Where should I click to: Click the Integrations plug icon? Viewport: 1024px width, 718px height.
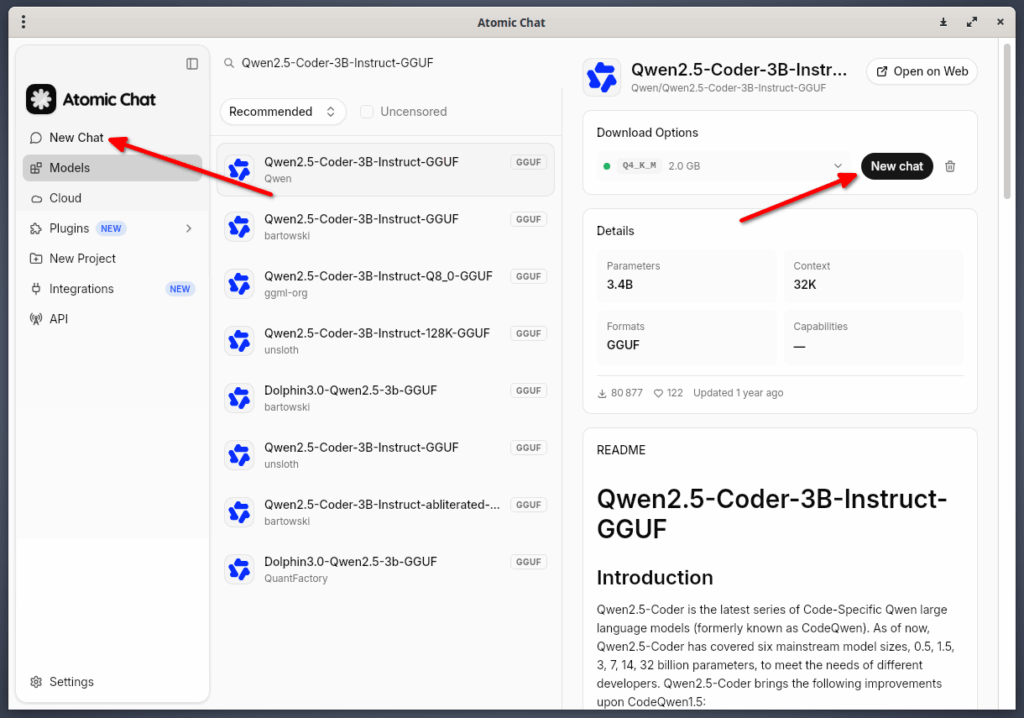pyautogui.click(x=36, y=289)
